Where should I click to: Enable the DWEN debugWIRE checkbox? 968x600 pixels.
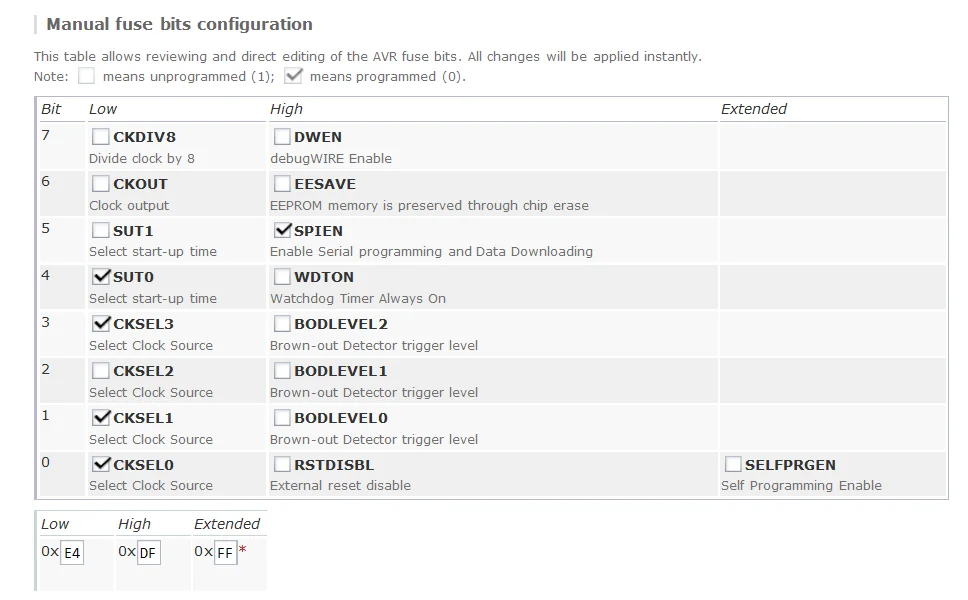[x=282, y=137]
